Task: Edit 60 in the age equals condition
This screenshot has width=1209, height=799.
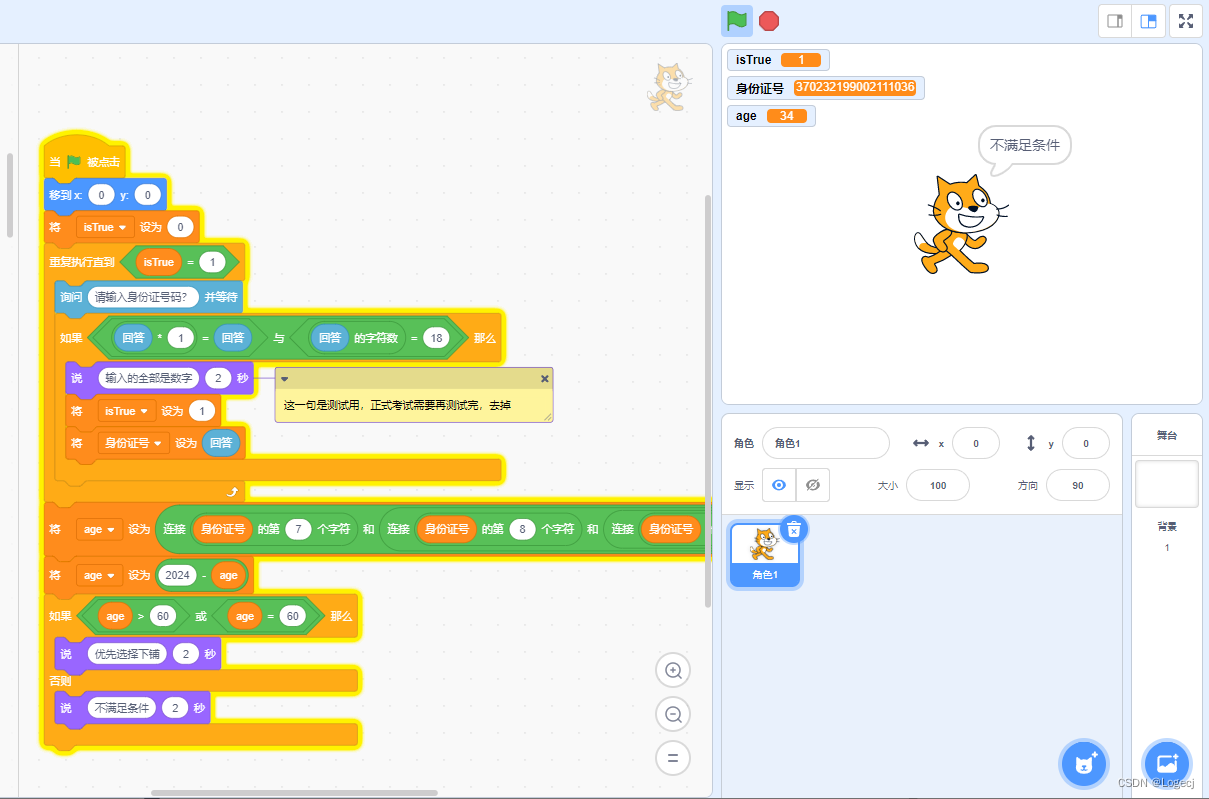Action: tap(293, 616)
